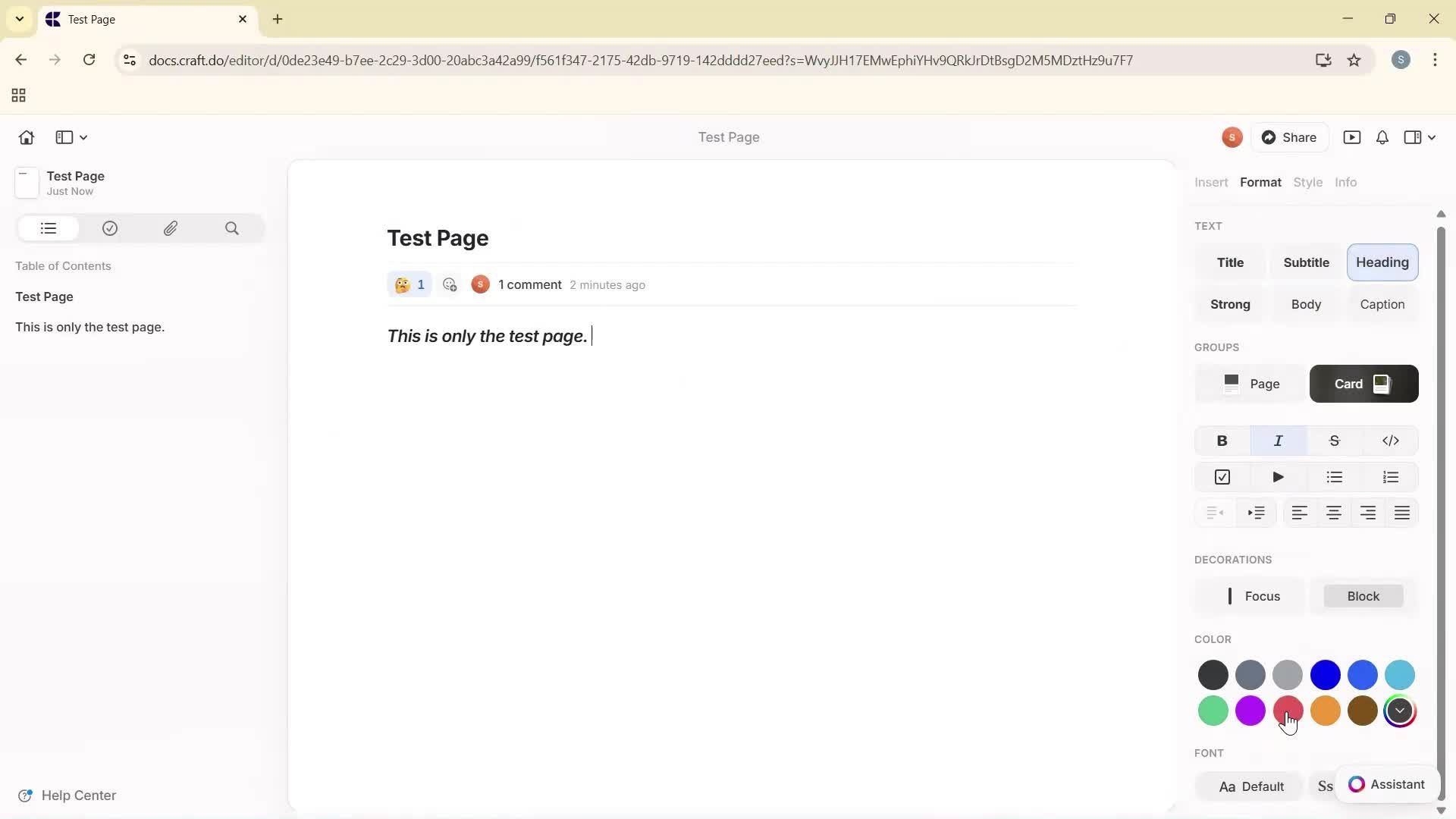Image resolution: width=1456 pixels, height=819 pixels.
Task: Open notifications bell
Action: click(x=1382, y=137)
